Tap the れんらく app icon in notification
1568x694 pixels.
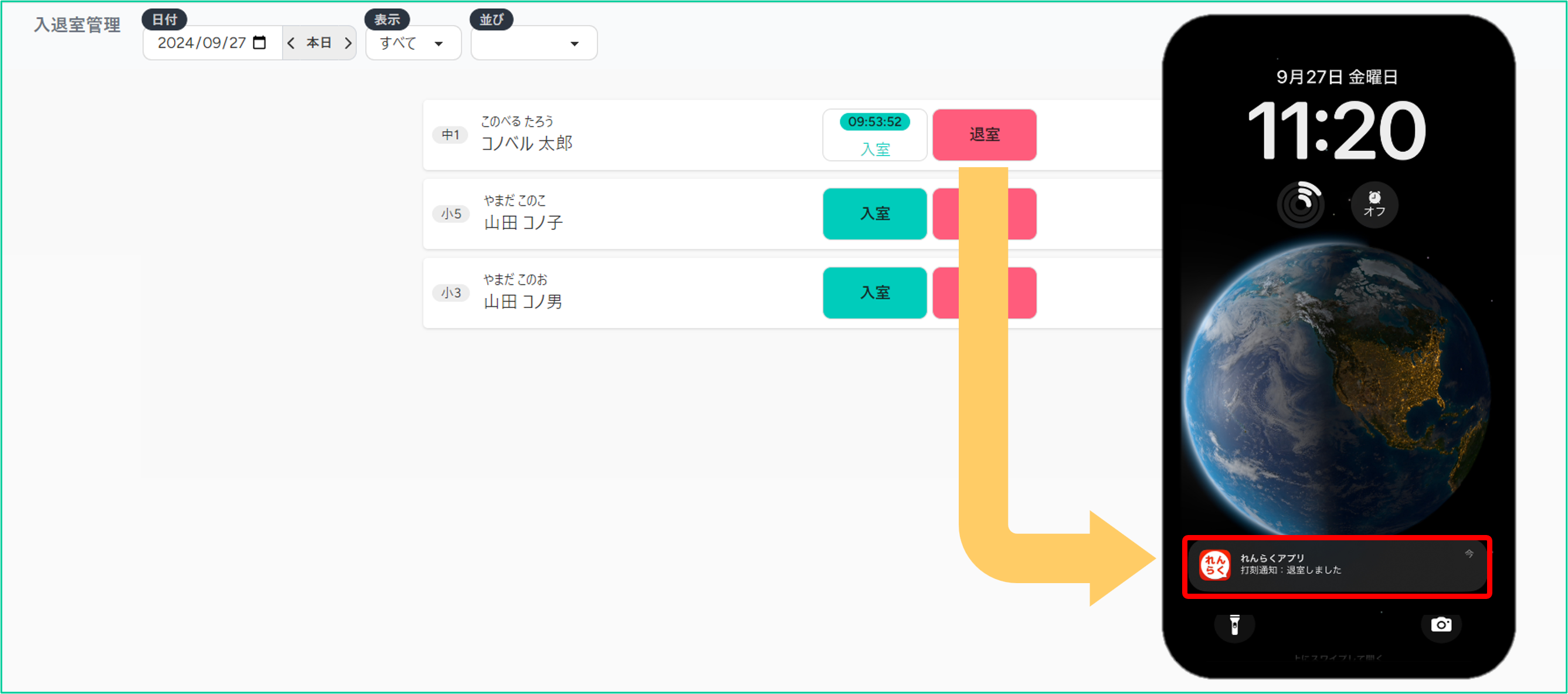coord(1214,565)
